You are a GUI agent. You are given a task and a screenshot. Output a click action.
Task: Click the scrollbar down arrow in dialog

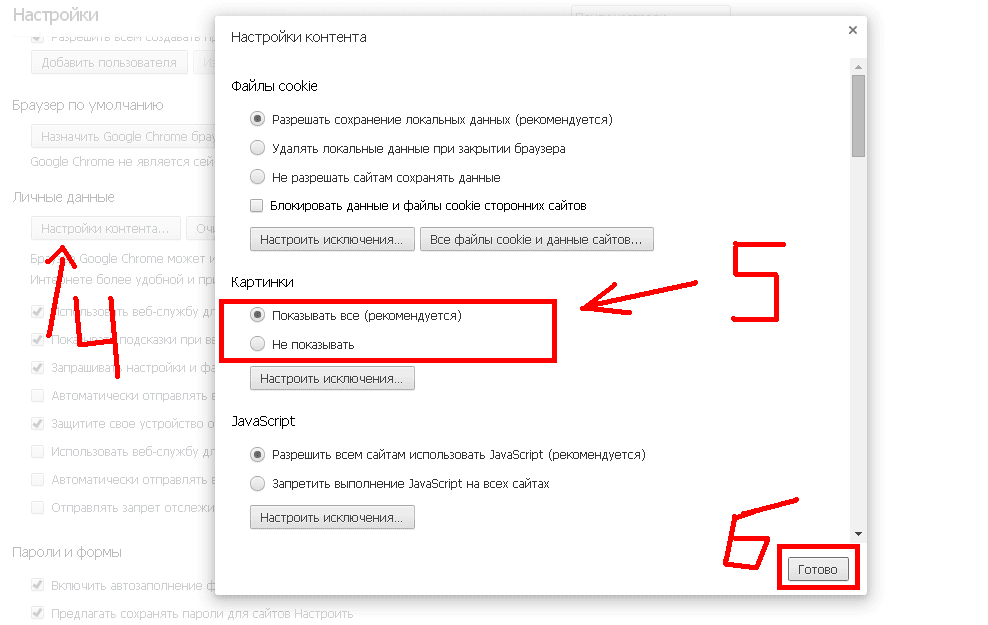(x=858, y=534)
